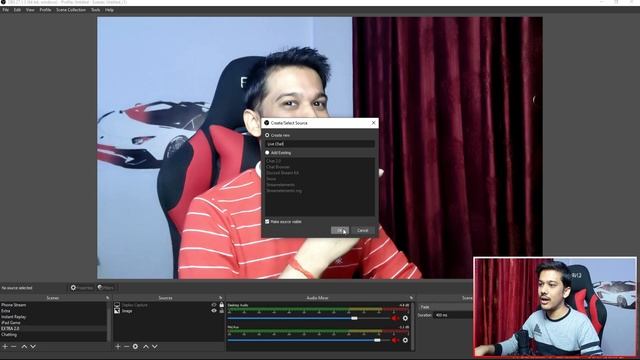640x360 pixels.
Task: Open the Scene Collection menu
Action: 71,10
